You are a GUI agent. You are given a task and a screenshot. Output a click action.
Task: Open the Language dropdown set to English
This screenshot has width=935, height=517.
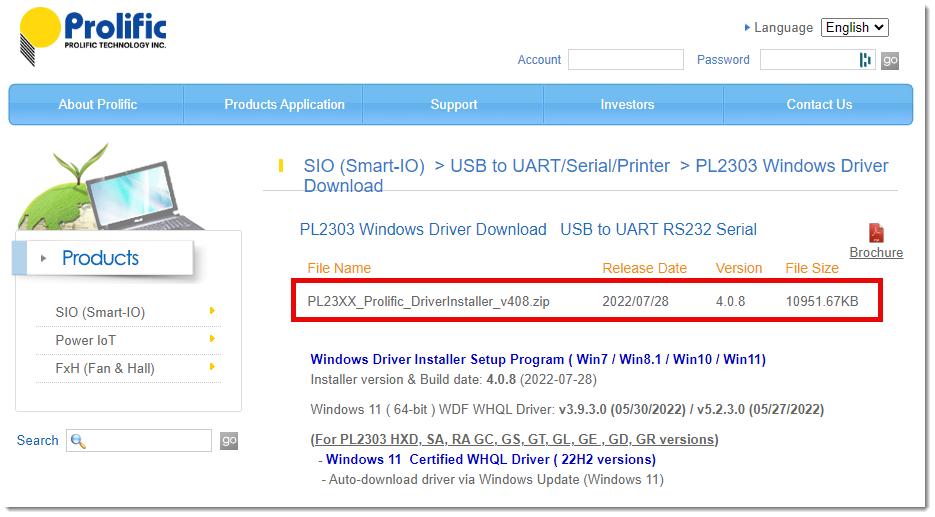pos(854,27)
